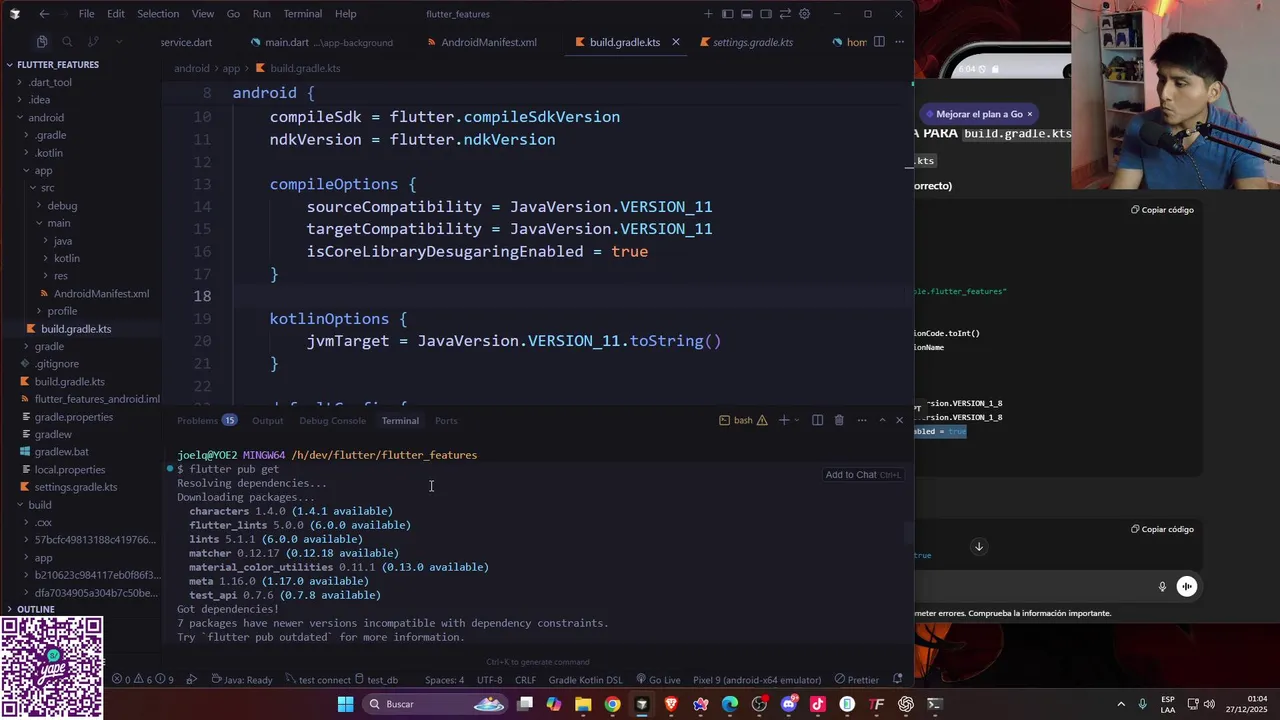Open editor More Actions ellipsis menu
The height and width of the screenshot is (720, 1280).
point(899,42)
